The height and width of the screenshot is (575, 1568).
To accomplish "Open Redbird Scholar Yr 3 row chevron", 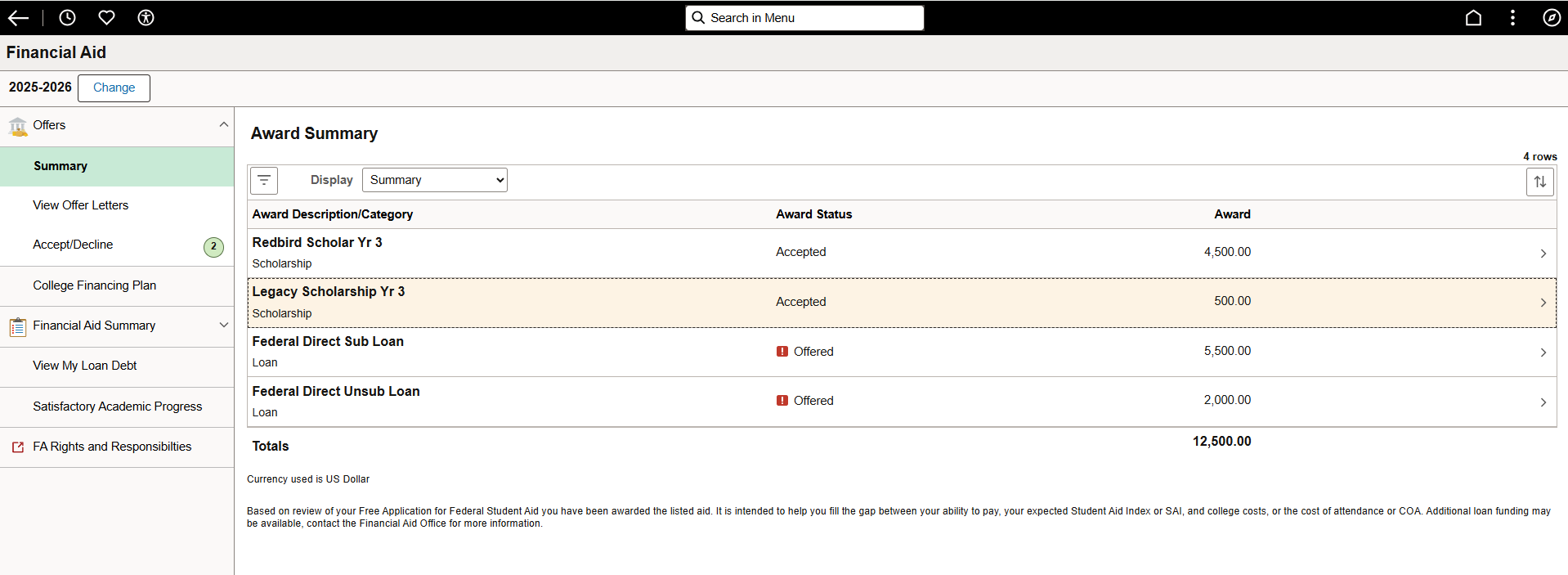I will tap(1543, 254).
